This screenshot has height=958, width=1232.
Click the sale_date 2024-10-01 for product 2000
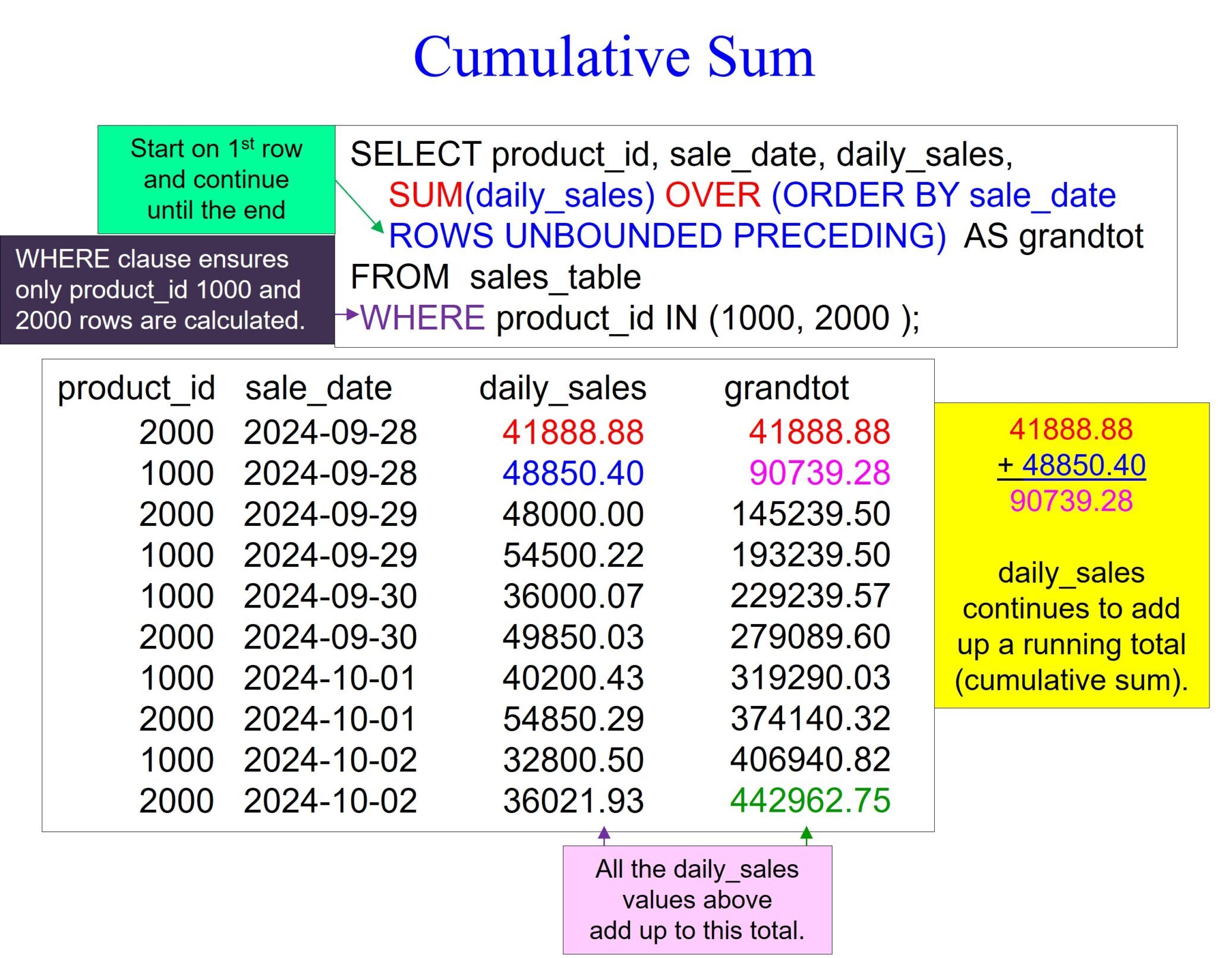[330, 718]
